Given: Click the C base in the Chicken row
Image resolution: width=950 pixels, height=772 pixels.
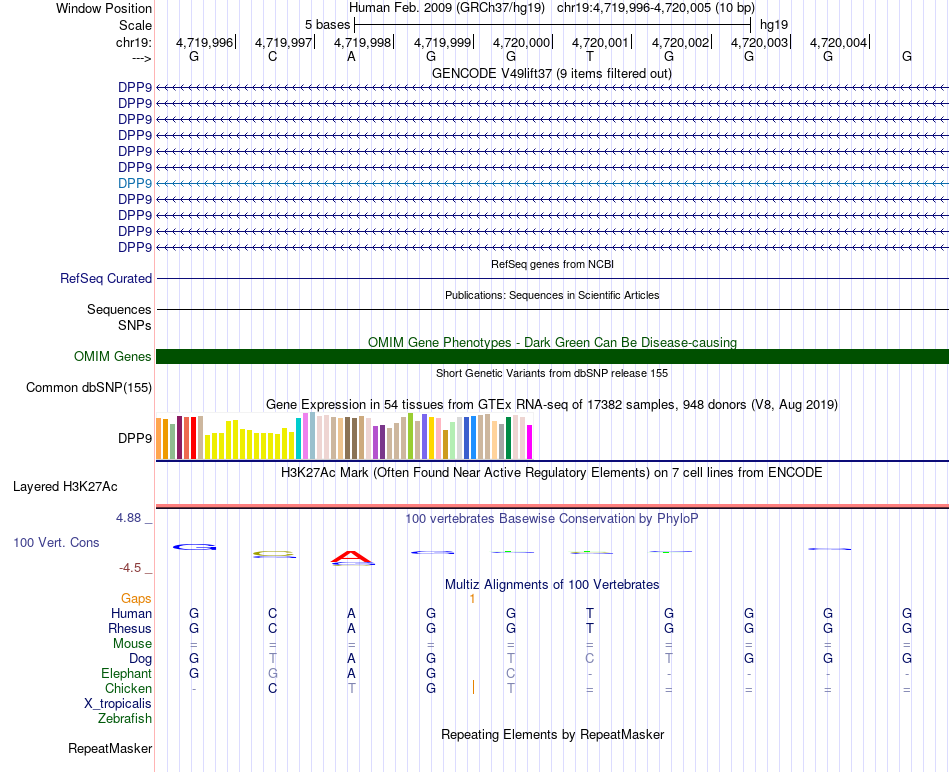Looking at the screenshot, I should point(273,688).
